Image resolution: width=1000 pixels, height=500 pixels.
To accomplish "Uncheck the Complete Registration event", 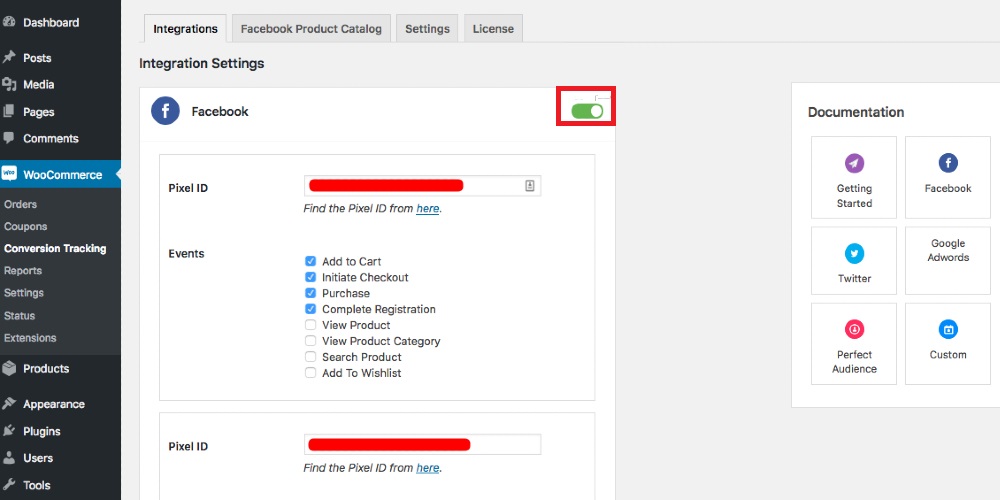I will pyautogui.click(x=311, y=309).
